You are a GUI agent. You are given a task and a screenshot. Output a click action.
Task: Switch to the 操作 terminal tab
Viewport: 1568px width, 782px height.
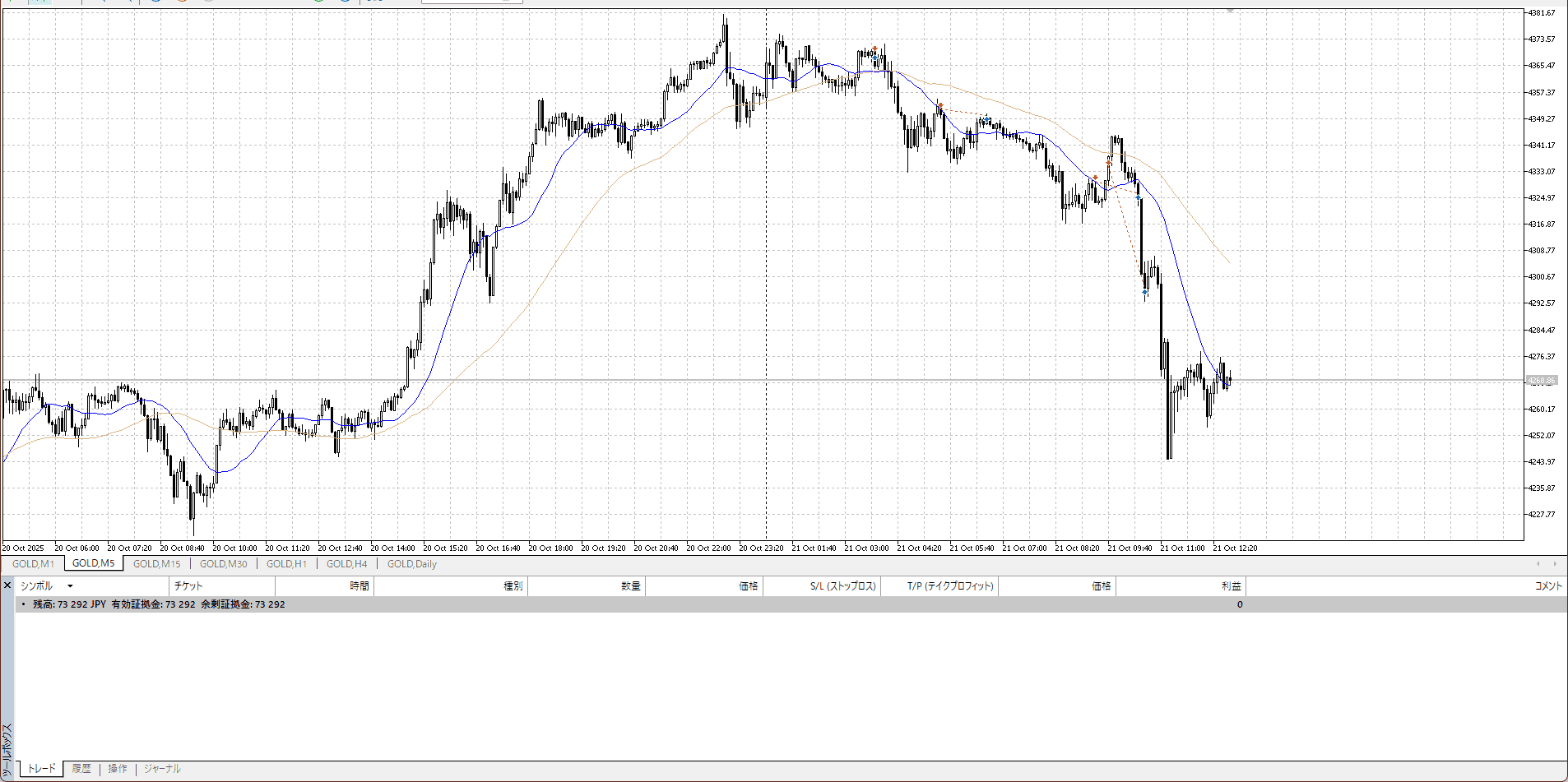coord(118,769)
